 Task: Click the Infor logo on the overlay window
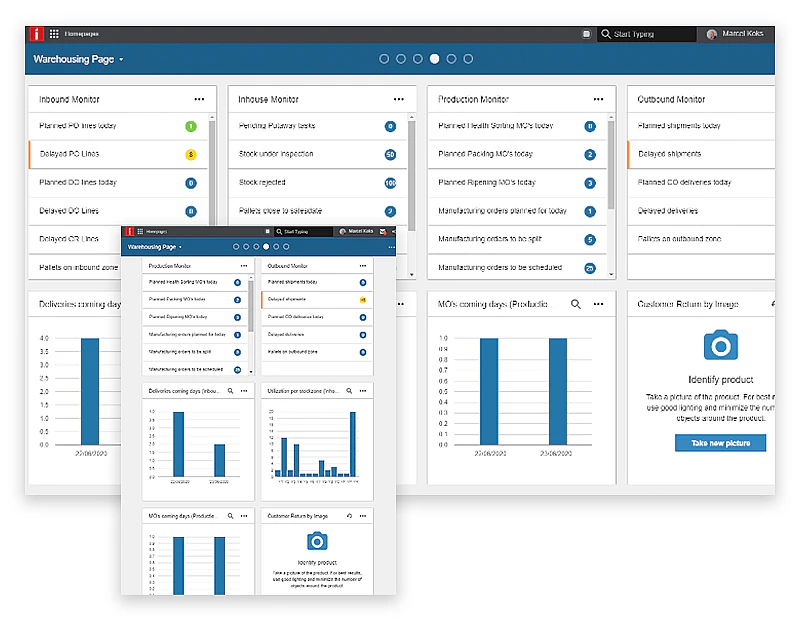(x=128, y=231)
